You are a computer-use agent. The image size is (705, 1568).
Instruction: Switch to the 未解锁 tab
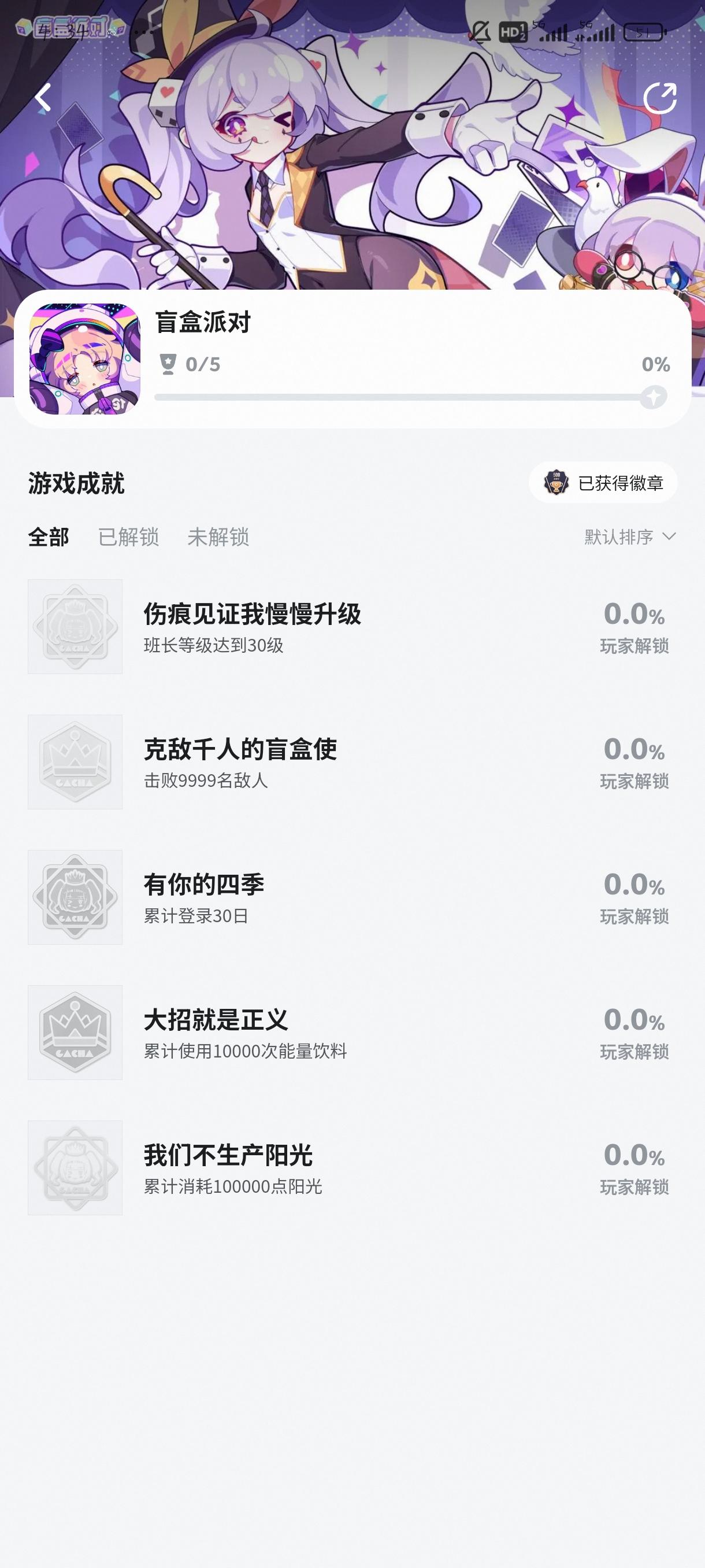click(218, 537)
